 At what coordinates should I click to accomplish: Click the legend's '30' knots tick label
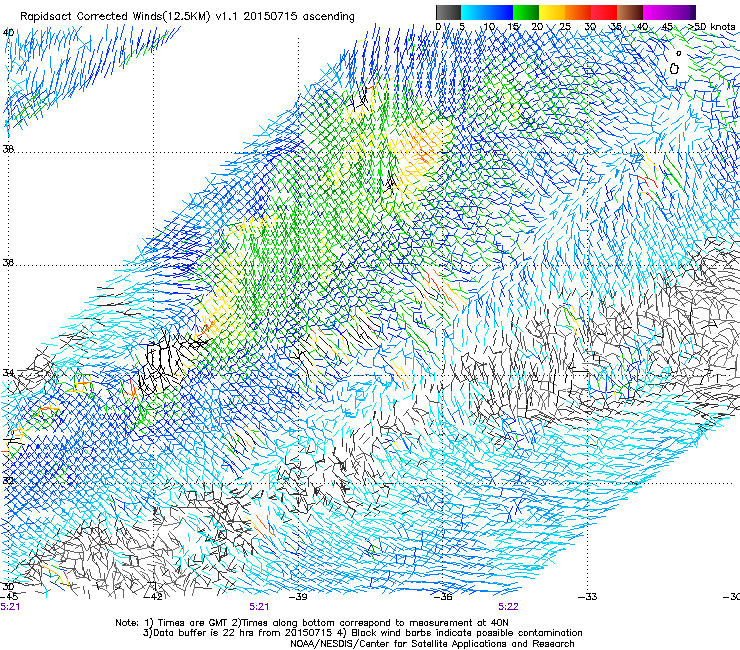590,26
